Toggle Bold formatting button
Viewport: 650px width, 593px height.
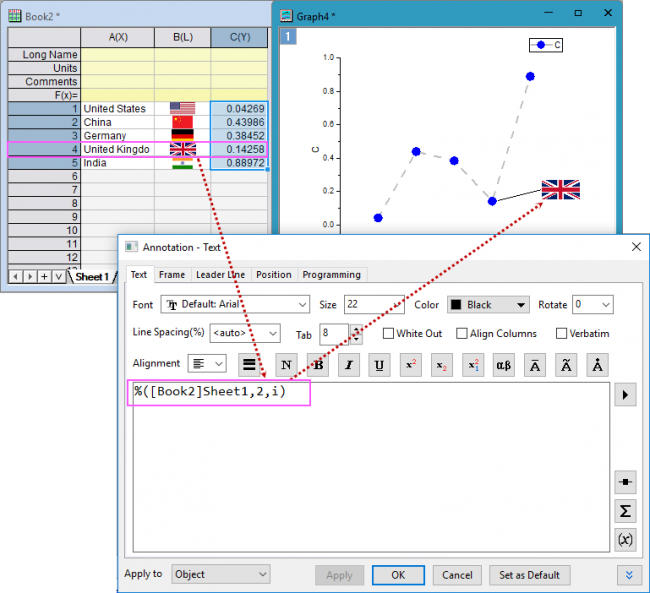[x=318, y=365]
